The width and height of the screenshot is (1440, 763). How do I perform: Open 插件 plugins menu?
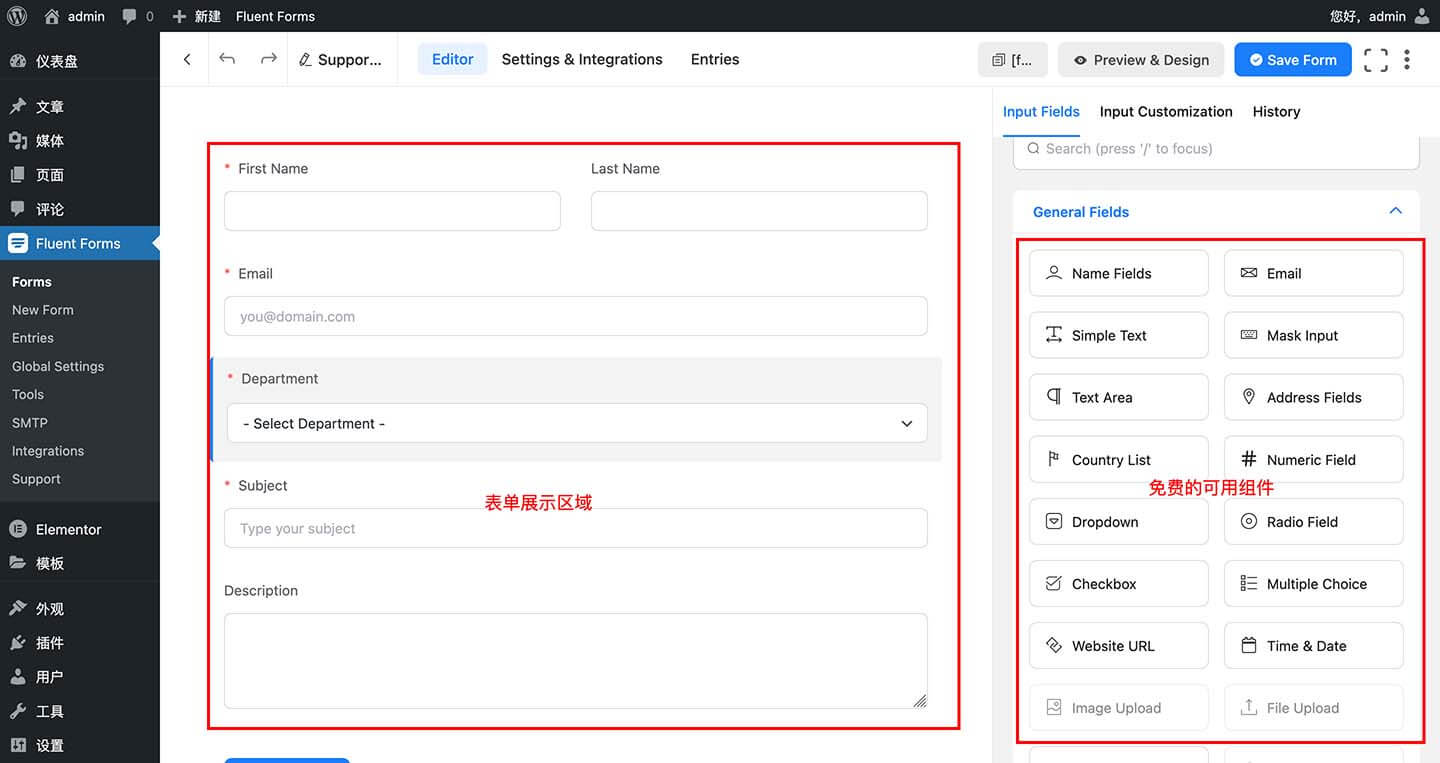[x=80, y=643]
